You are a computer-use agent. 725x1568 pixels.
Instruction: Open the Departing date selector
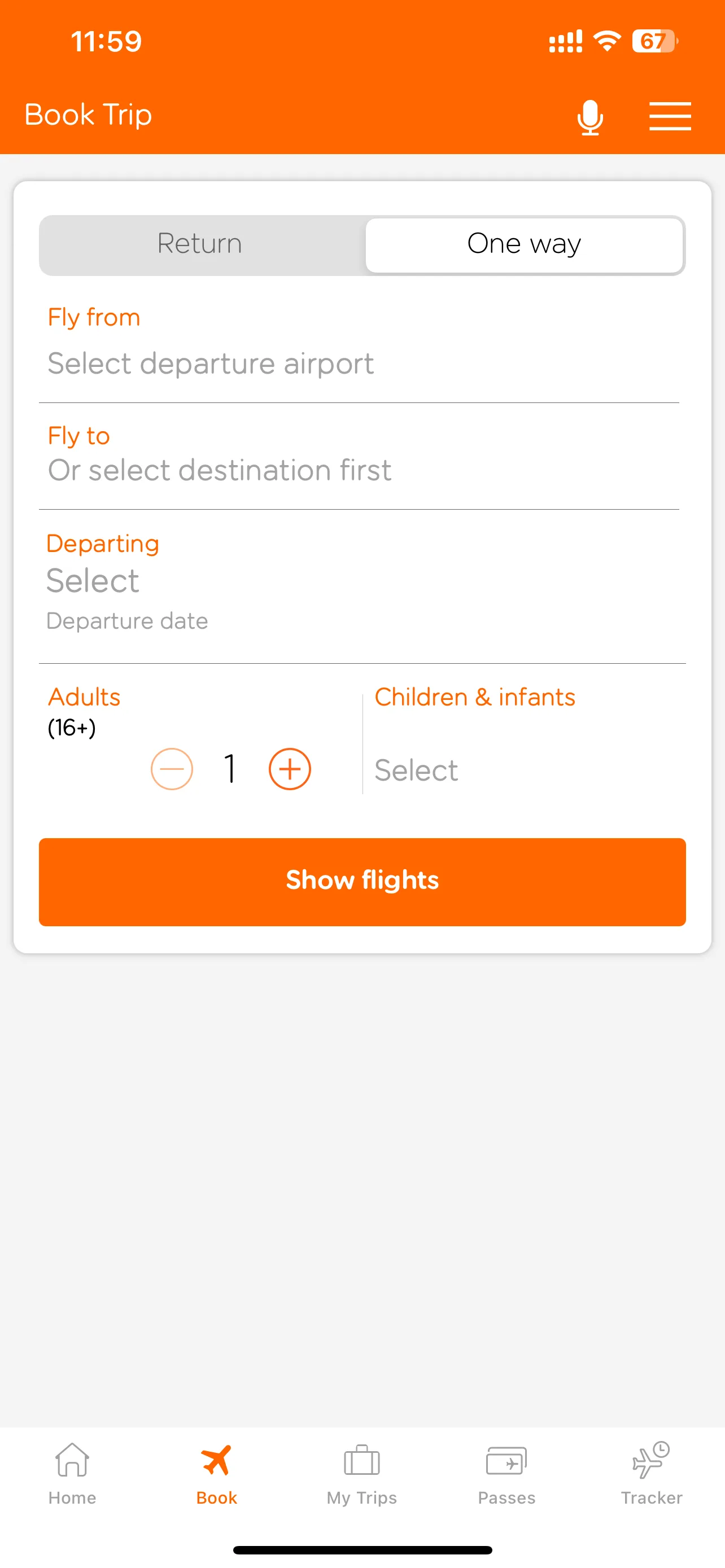pos(93,581)
